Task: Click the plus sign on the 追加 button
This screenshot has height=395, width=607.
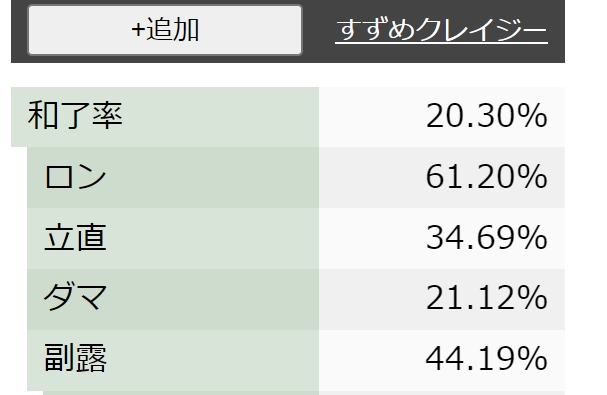Action: point(138,30)
